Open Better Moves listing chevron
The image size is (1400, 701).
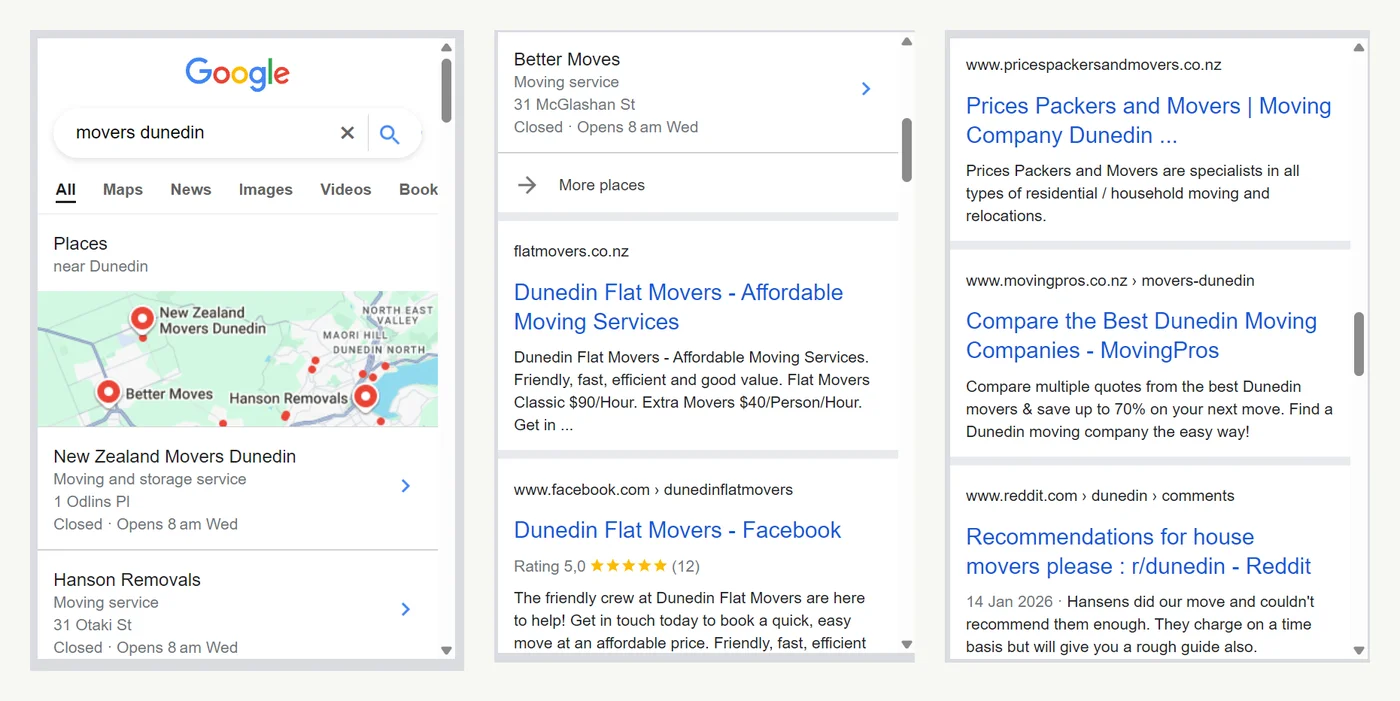click(x=866, y=89)
